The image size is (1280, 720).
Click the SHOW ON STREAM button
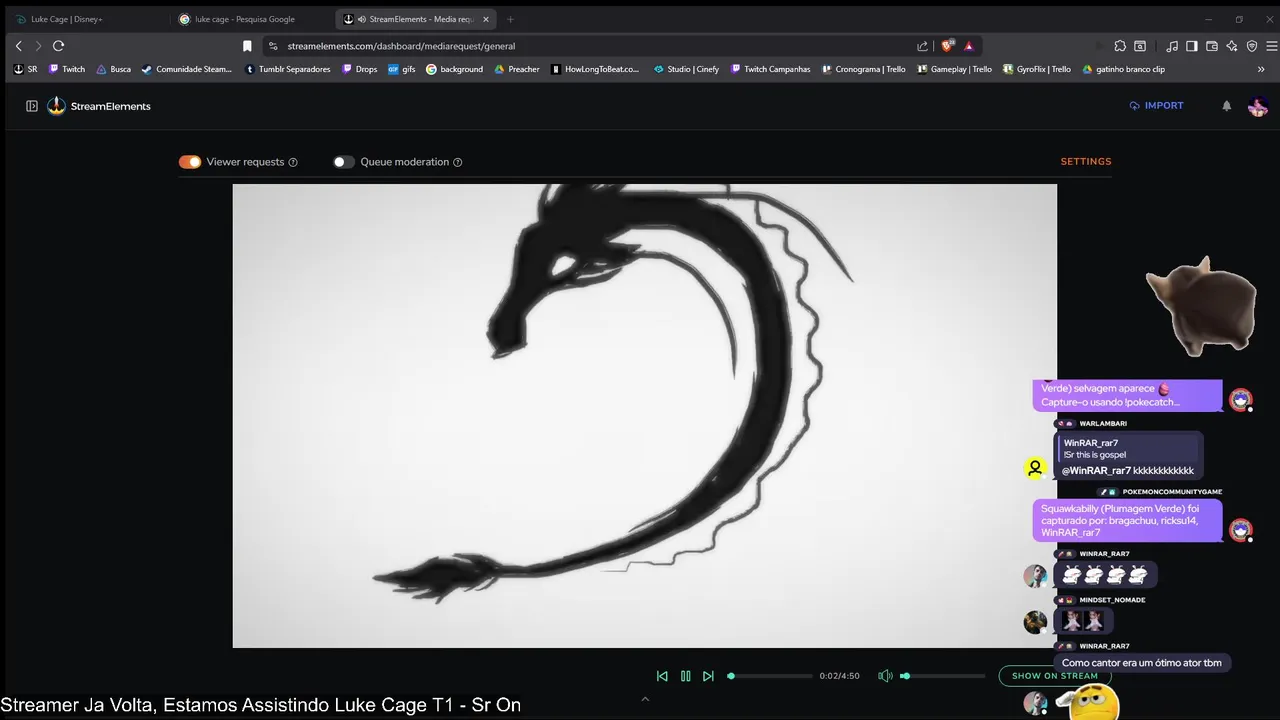click(x=1054, y=676)
